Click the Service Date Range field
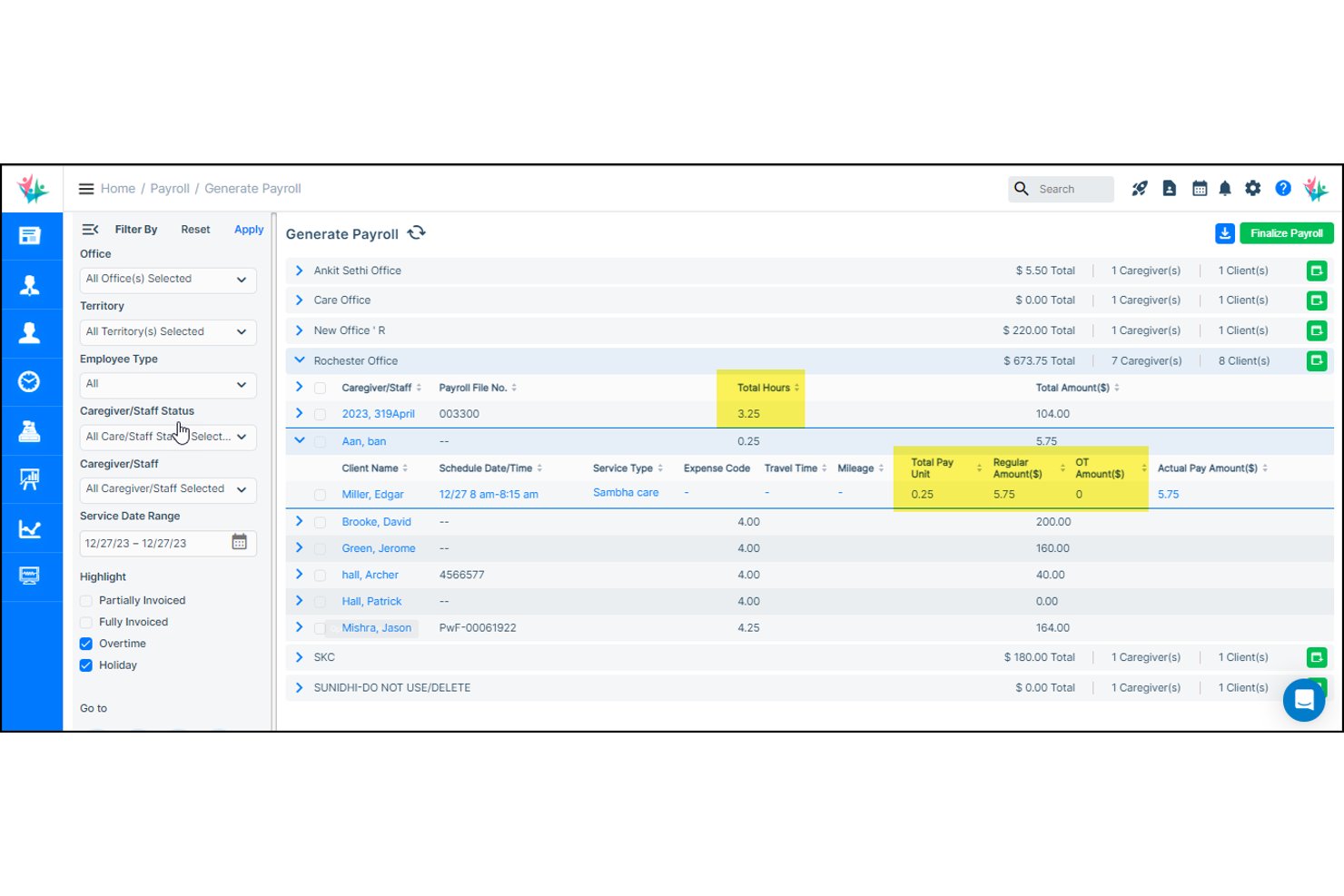 tap(168, 543)
